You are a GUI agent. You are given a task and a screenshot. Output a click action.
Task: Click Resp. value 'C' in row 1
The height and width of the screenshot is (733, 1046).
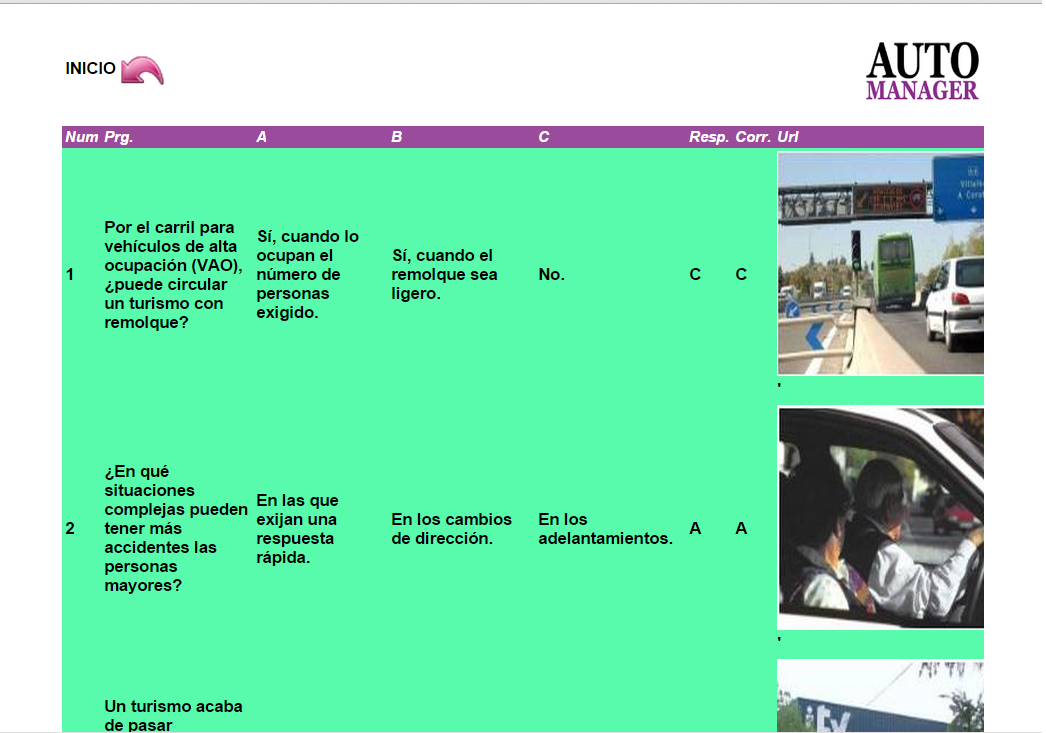[x=695, y=274]
